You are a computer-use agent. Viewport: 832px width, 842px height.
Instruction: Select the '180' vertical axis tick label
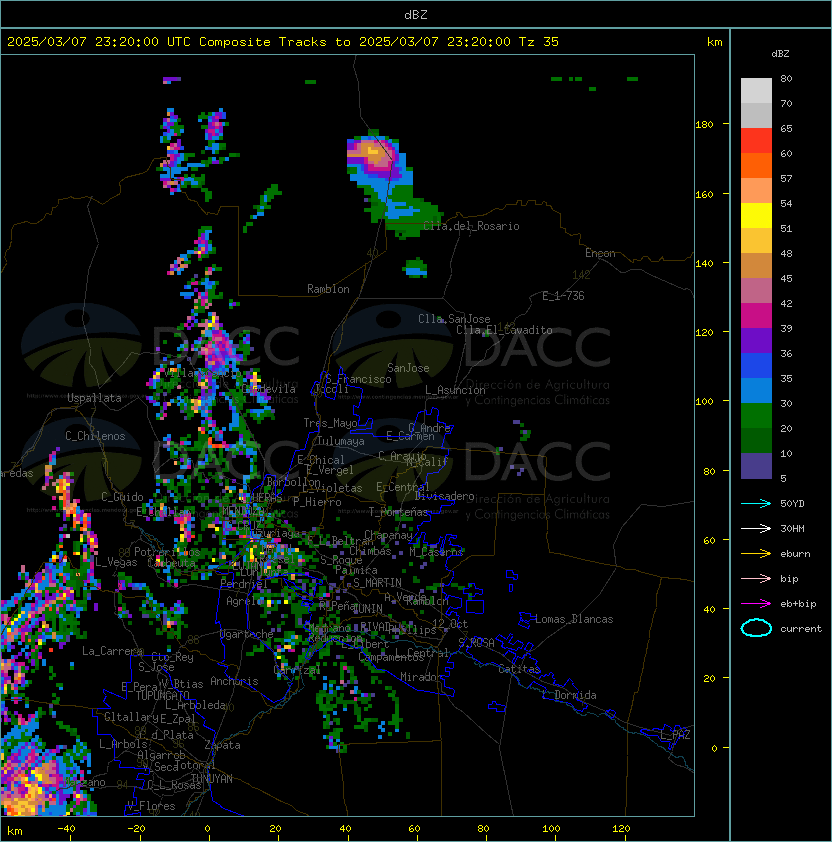(x=704, y=125)
